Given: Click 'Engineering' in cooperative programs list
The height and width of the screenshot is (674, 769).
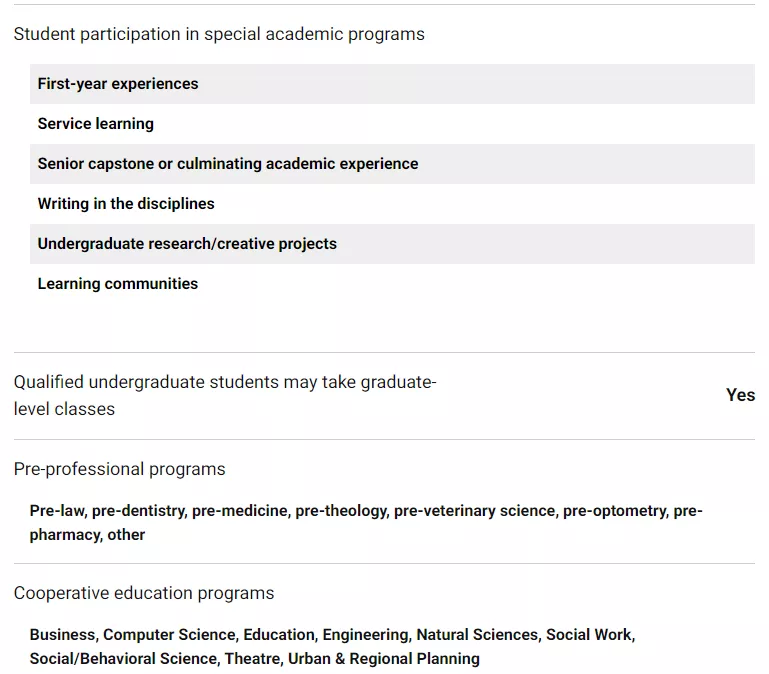Looking at the screenshot, I should (365, 635).
